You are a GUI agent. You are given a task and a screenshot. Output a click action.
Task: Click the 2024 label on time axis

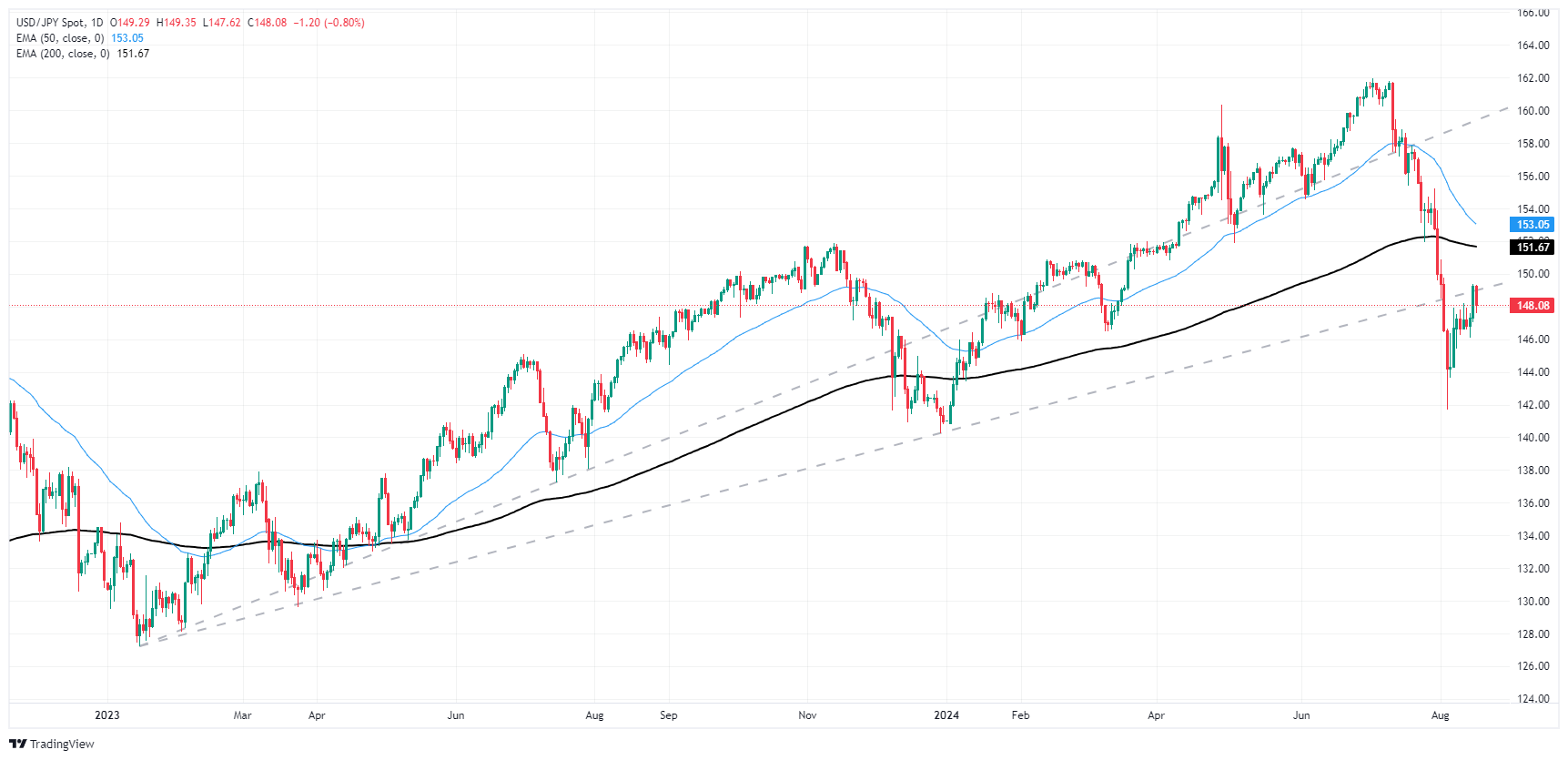[x=946, y=715]
